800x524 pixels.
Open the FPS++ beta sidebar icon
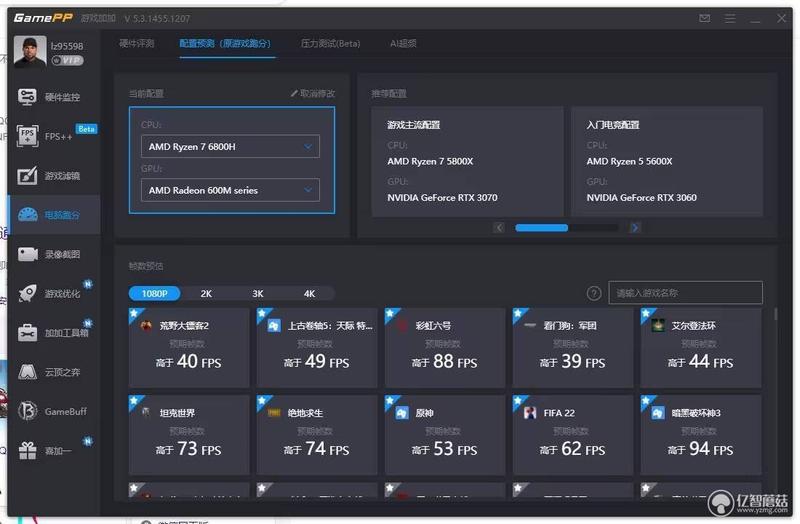coord(27,136)
